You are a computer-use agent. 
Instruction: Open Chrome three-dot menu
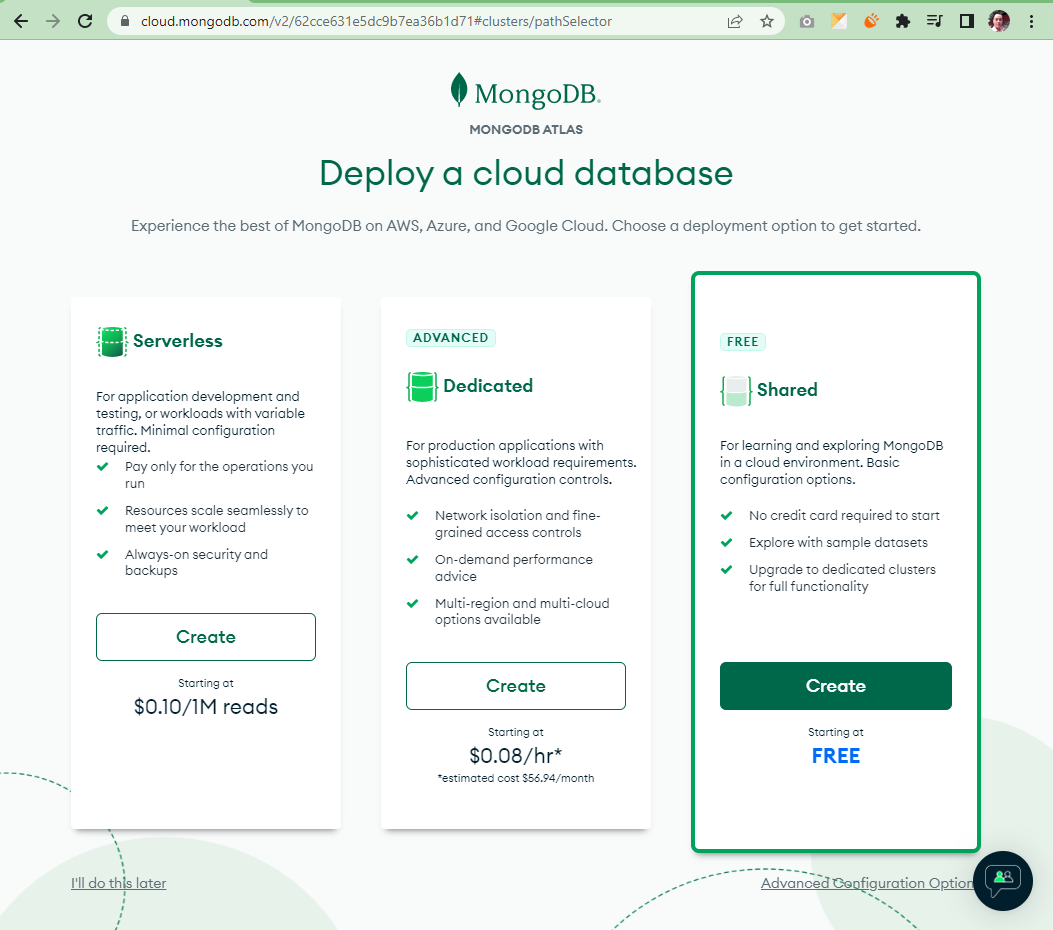[x=1032, y=21]
